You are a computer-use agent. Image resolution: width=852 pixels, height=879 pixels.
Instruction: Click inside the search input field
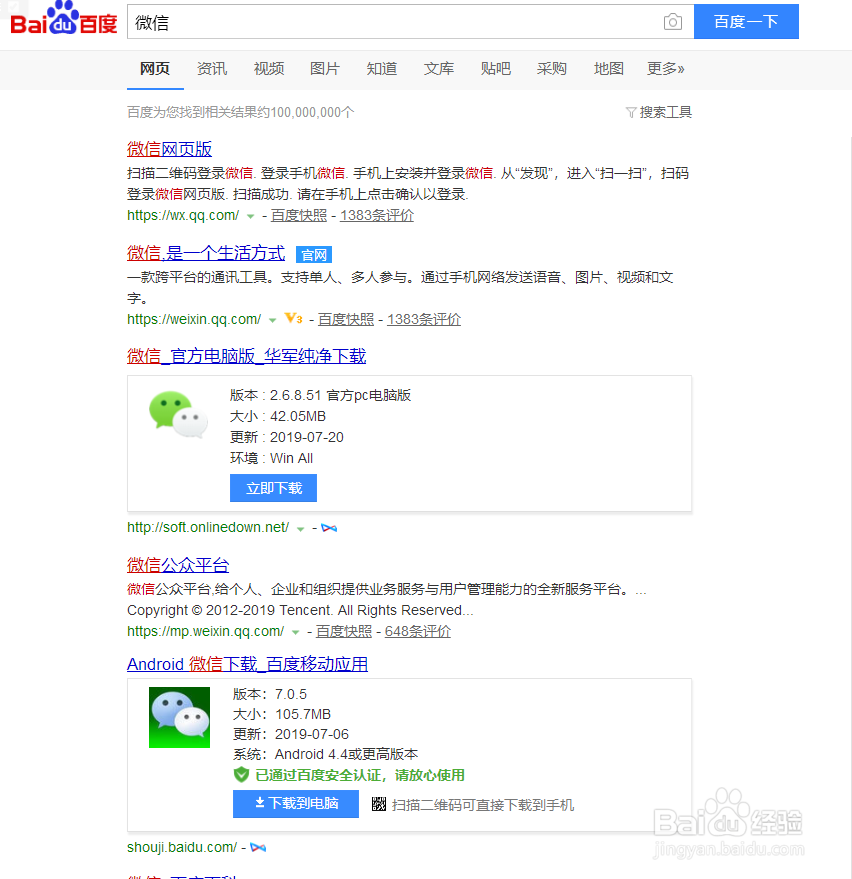400,21
